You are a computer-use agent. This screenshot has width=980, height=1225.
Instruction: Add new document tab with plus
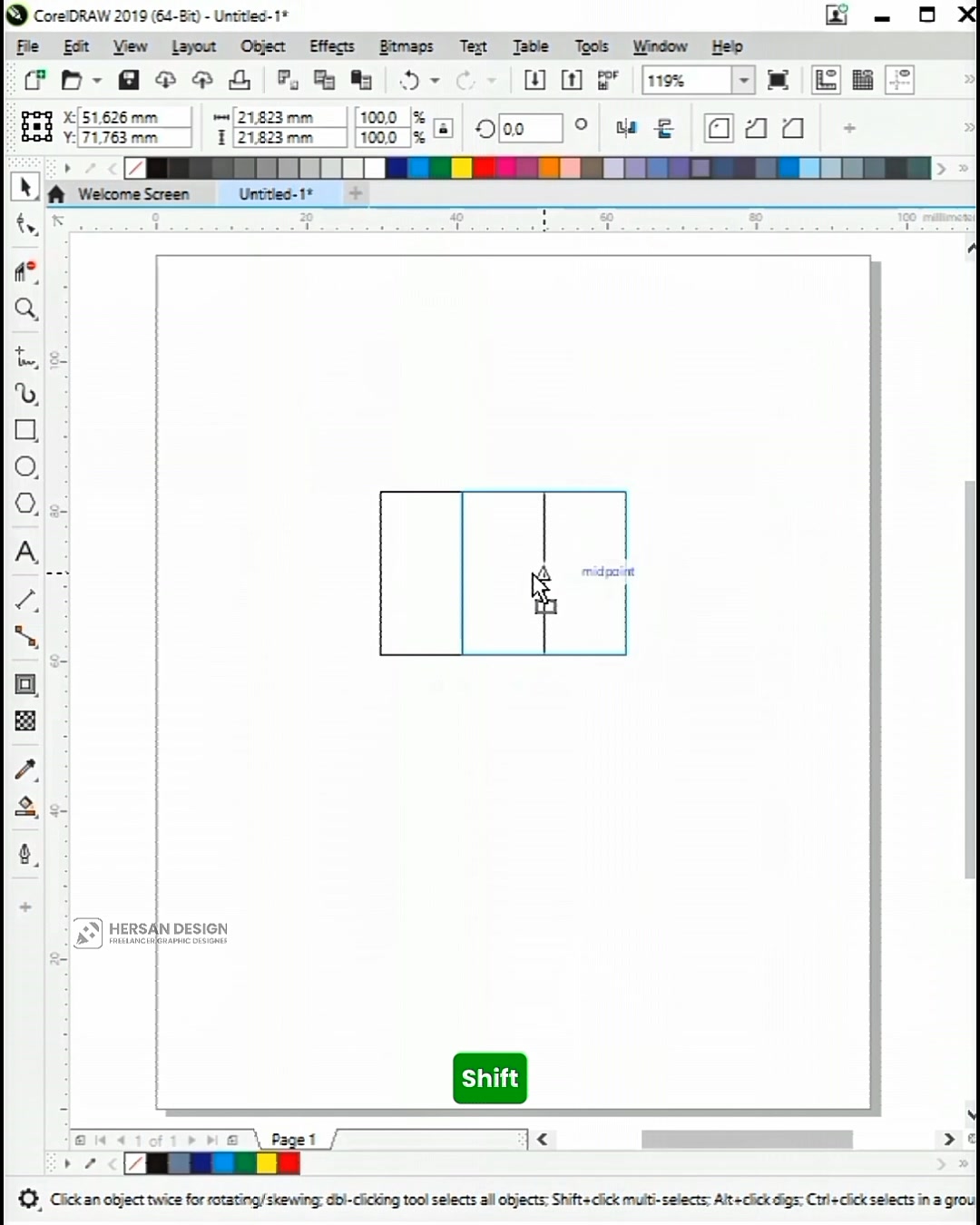click(356, 193)
